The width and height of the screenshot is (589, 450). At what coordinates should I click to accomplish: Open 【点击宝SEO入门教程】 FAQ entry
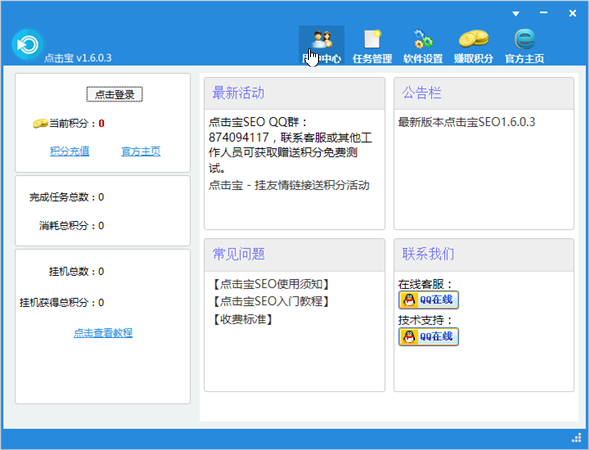(271, 301)
